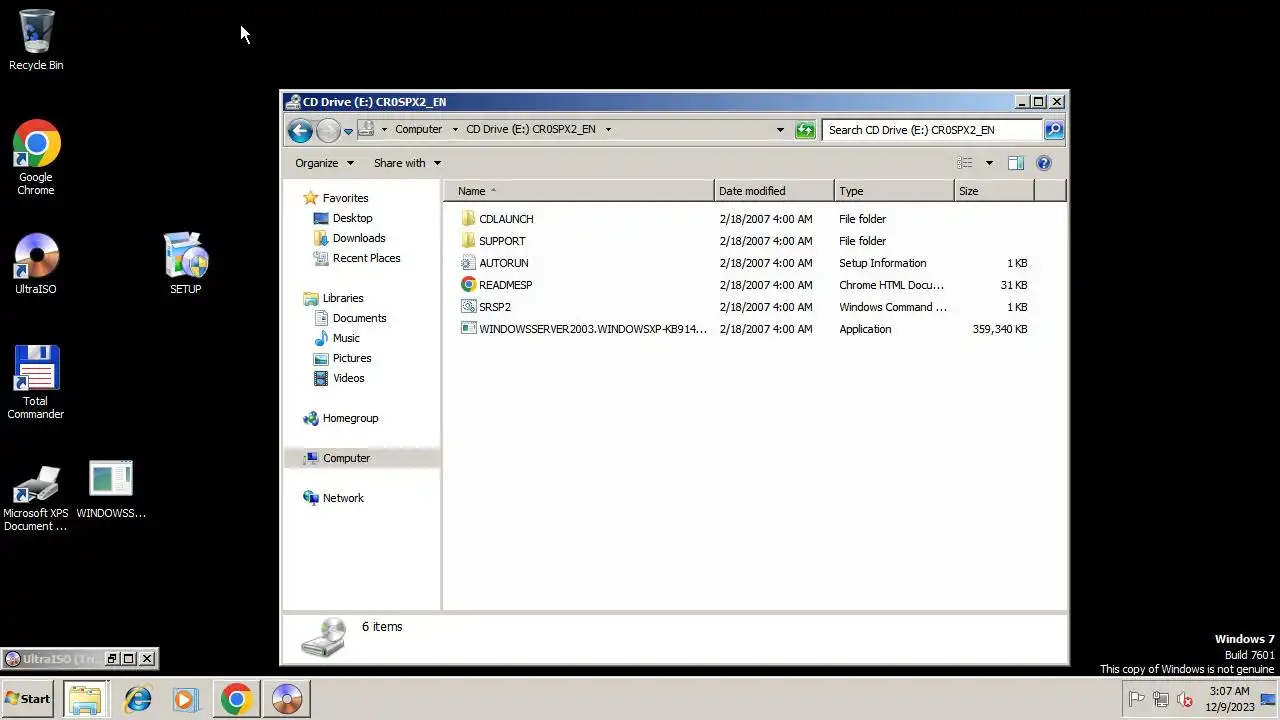Open UltraISO taskbar button

(287, 699)
